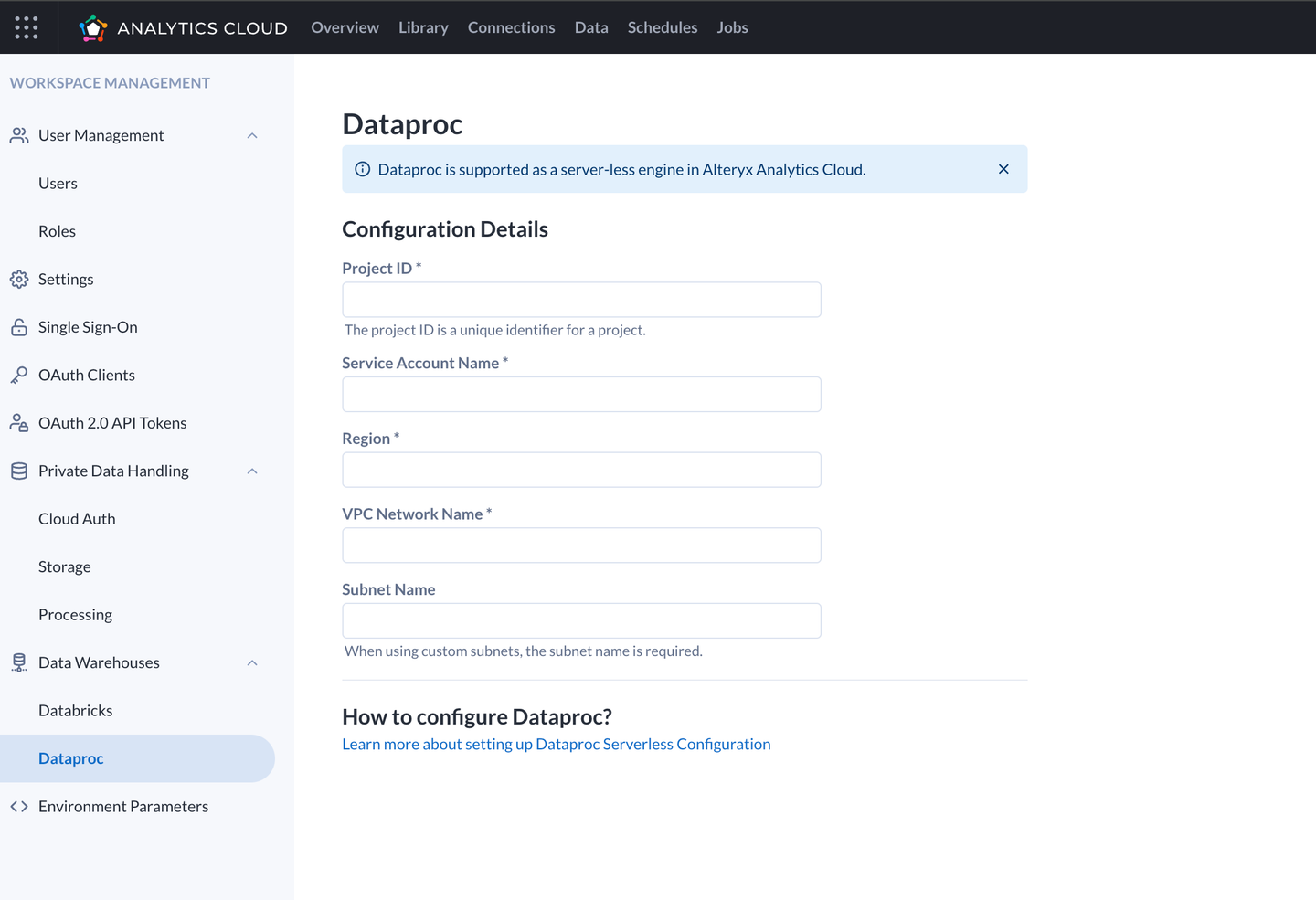The width and height of the screenshot is (1316, 900).
Task: Click the Private Data Handling database icon
Action: [x=18, y=471]
